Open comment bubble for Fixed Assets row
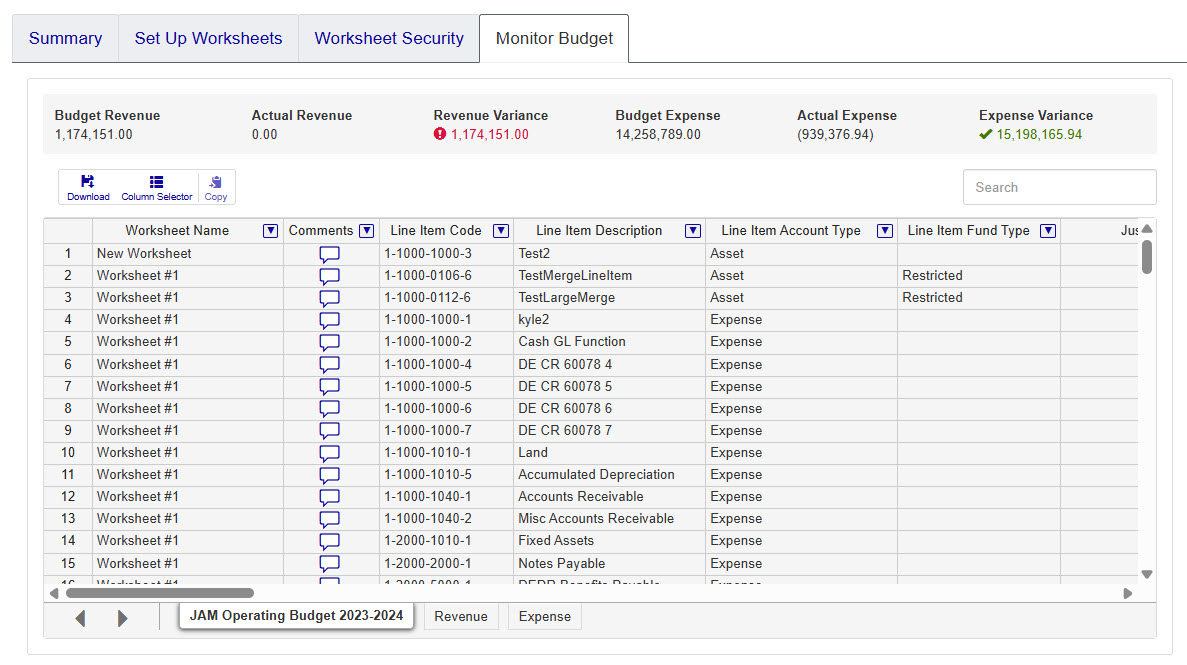1187x665 pixels. tap(330, 541)
